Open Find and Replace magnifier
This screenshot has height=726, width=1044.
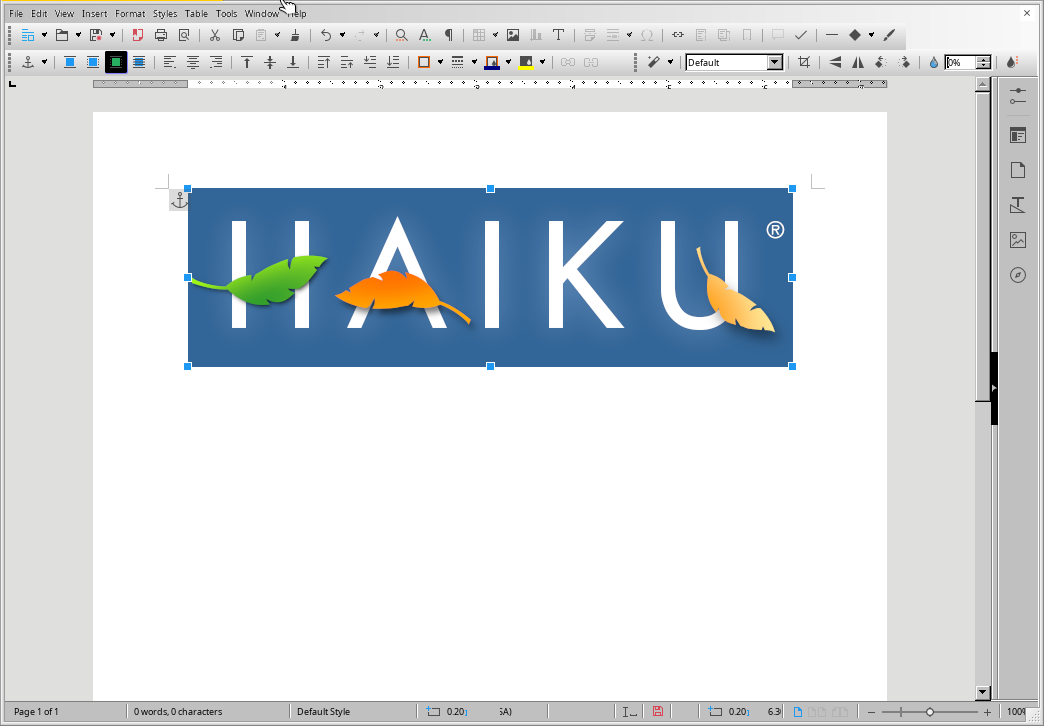pos(401,35)
